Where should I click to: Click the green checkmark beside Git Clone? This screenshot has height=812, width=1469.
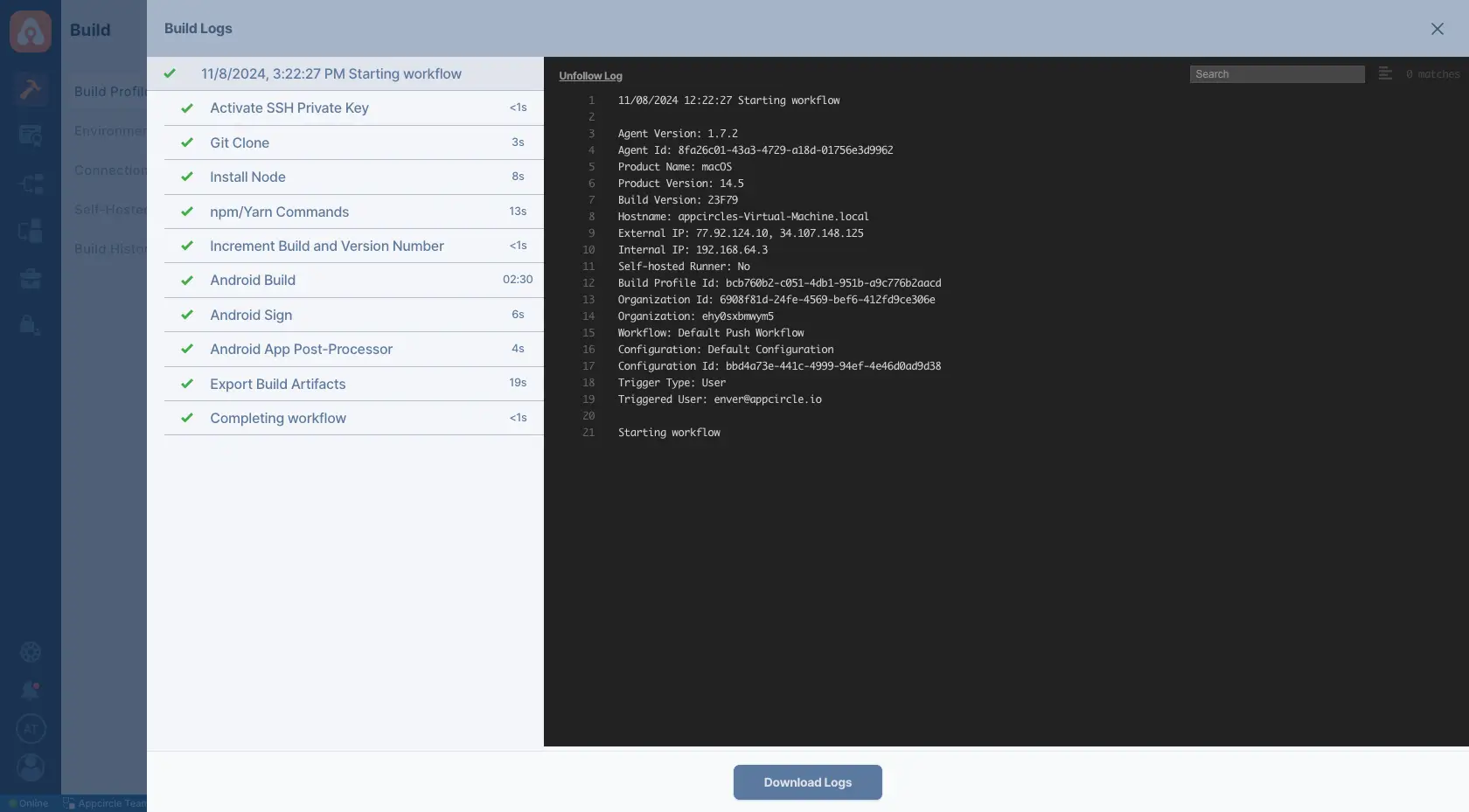coord(187,142)
